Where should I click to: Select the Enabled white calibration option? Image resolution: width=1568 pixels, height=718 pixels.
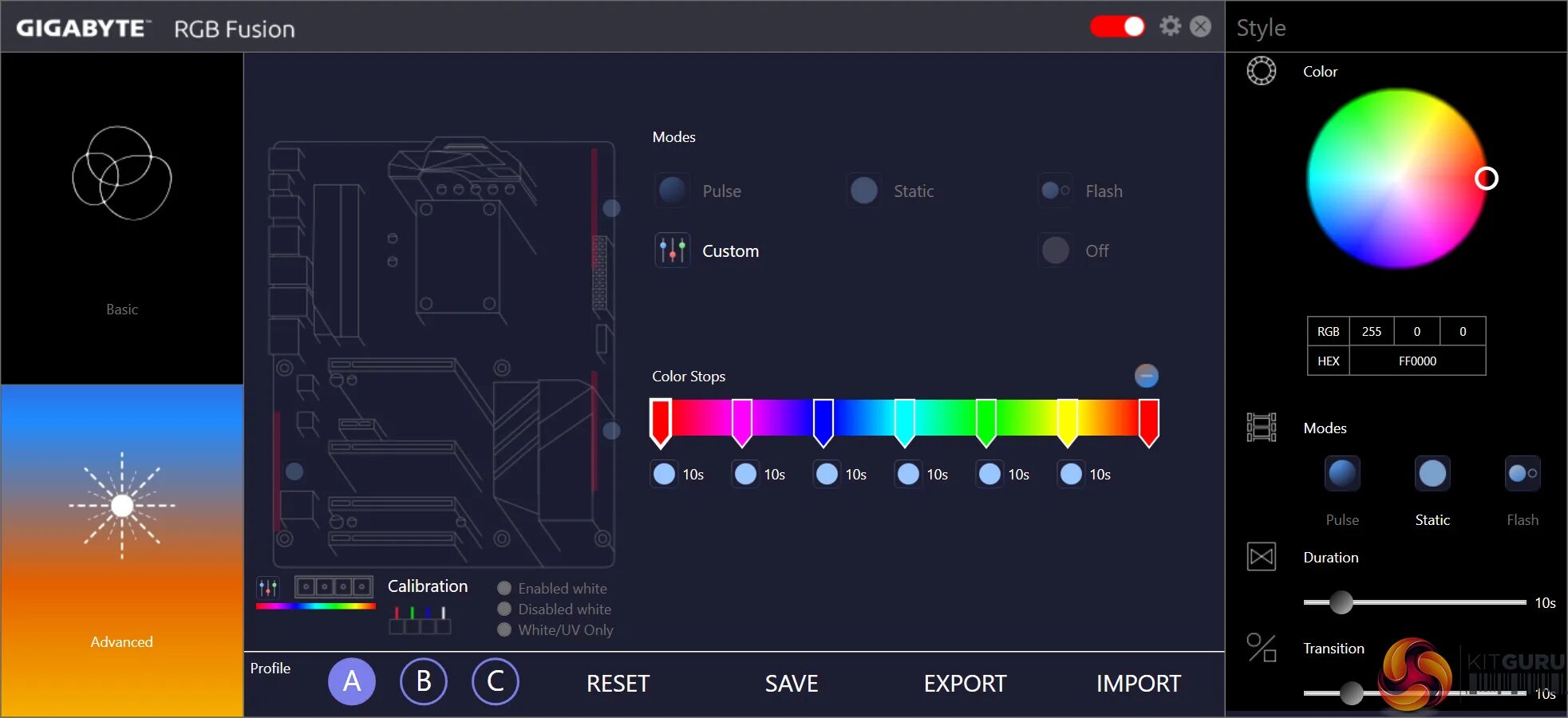[504, 588]
